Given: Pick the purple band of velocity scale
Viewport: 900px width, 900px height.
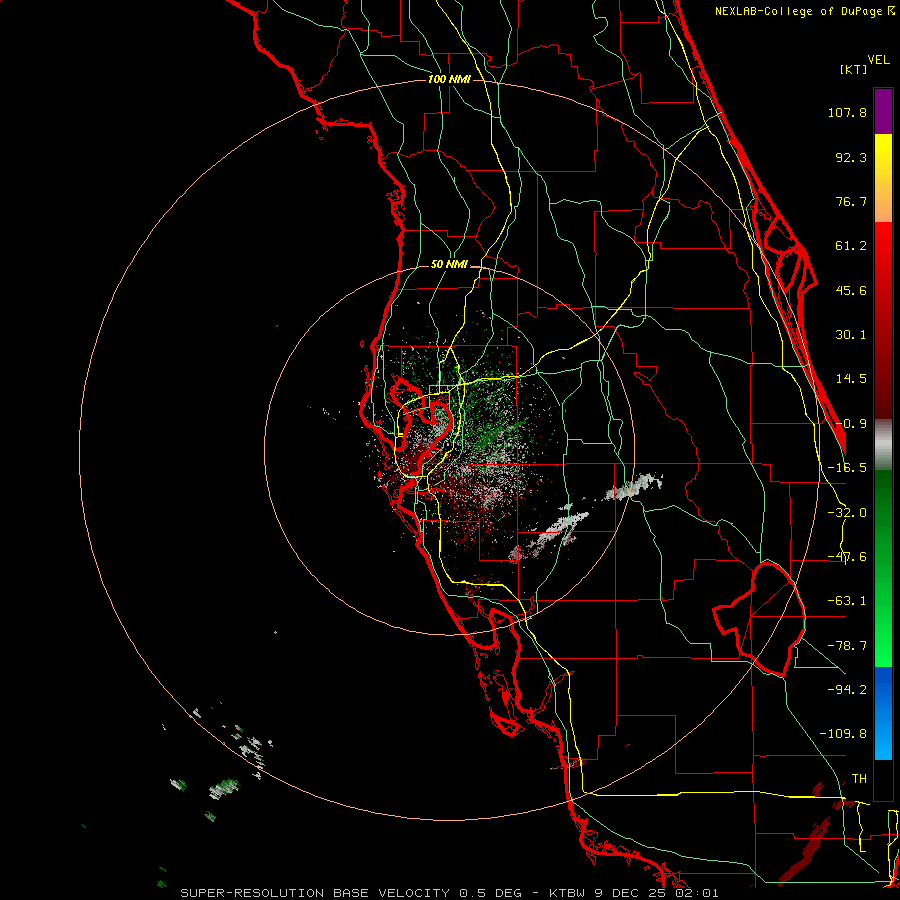Looking at the screenshot, I should pyautogui.click(x=883, y=111).
